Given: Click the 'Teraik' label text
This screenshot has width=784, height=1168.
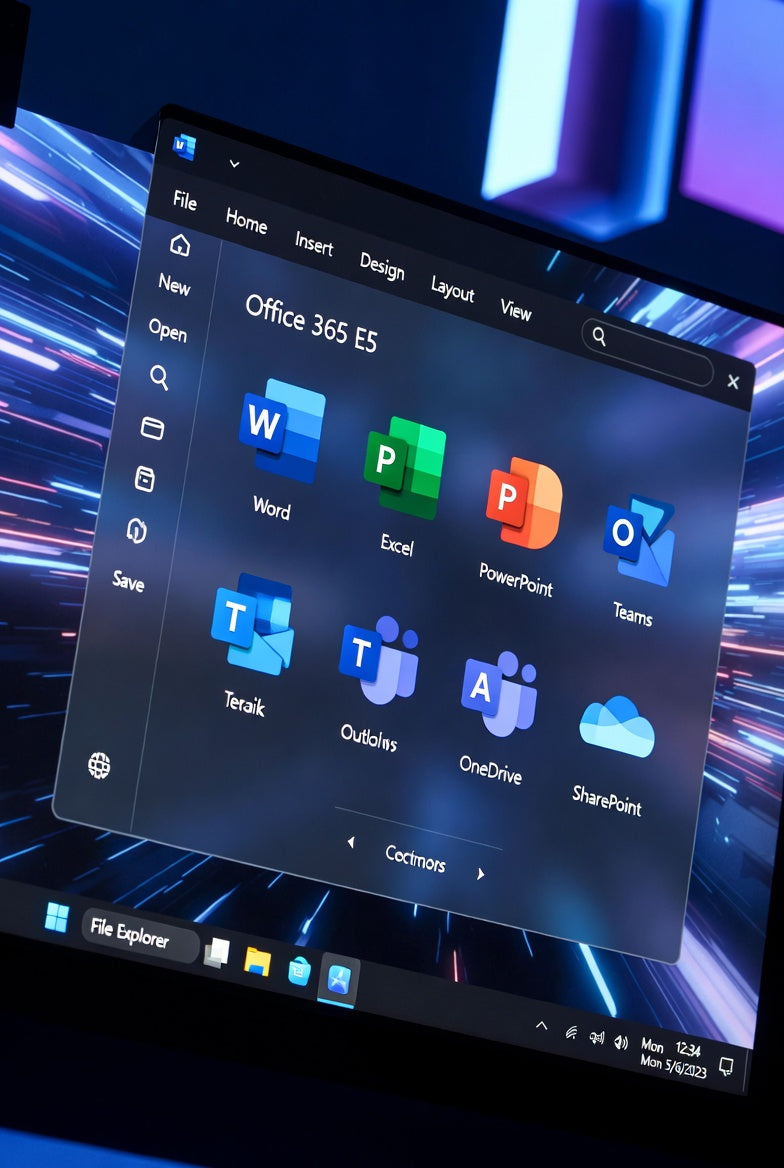Looking at the screenshot, I should pyautogui.click(x=244, y=703).
